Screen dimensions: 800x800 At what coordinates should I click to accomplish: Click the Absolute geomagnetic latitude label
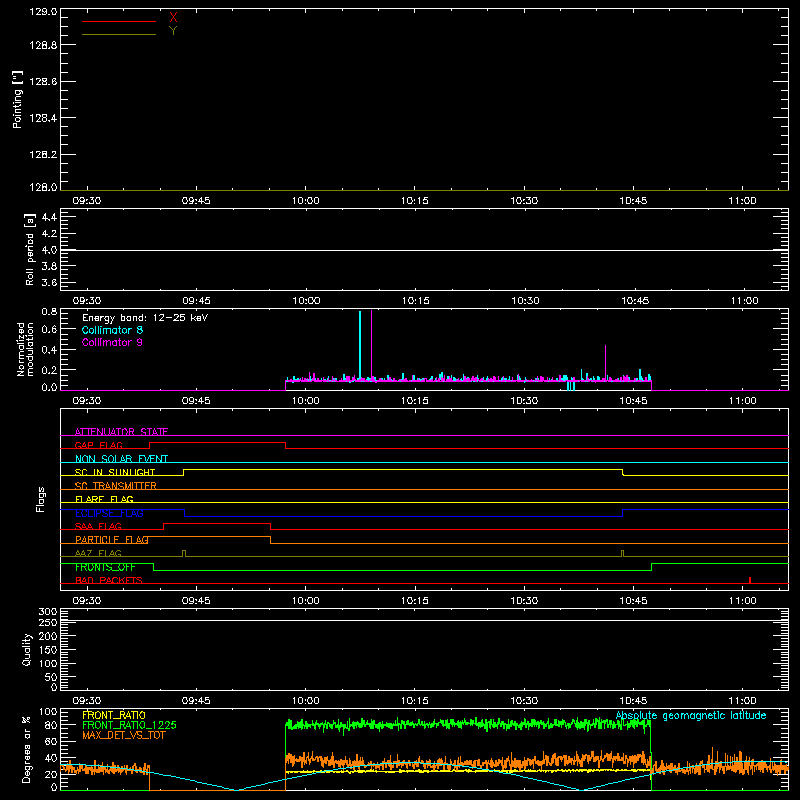tap(691, 716)
